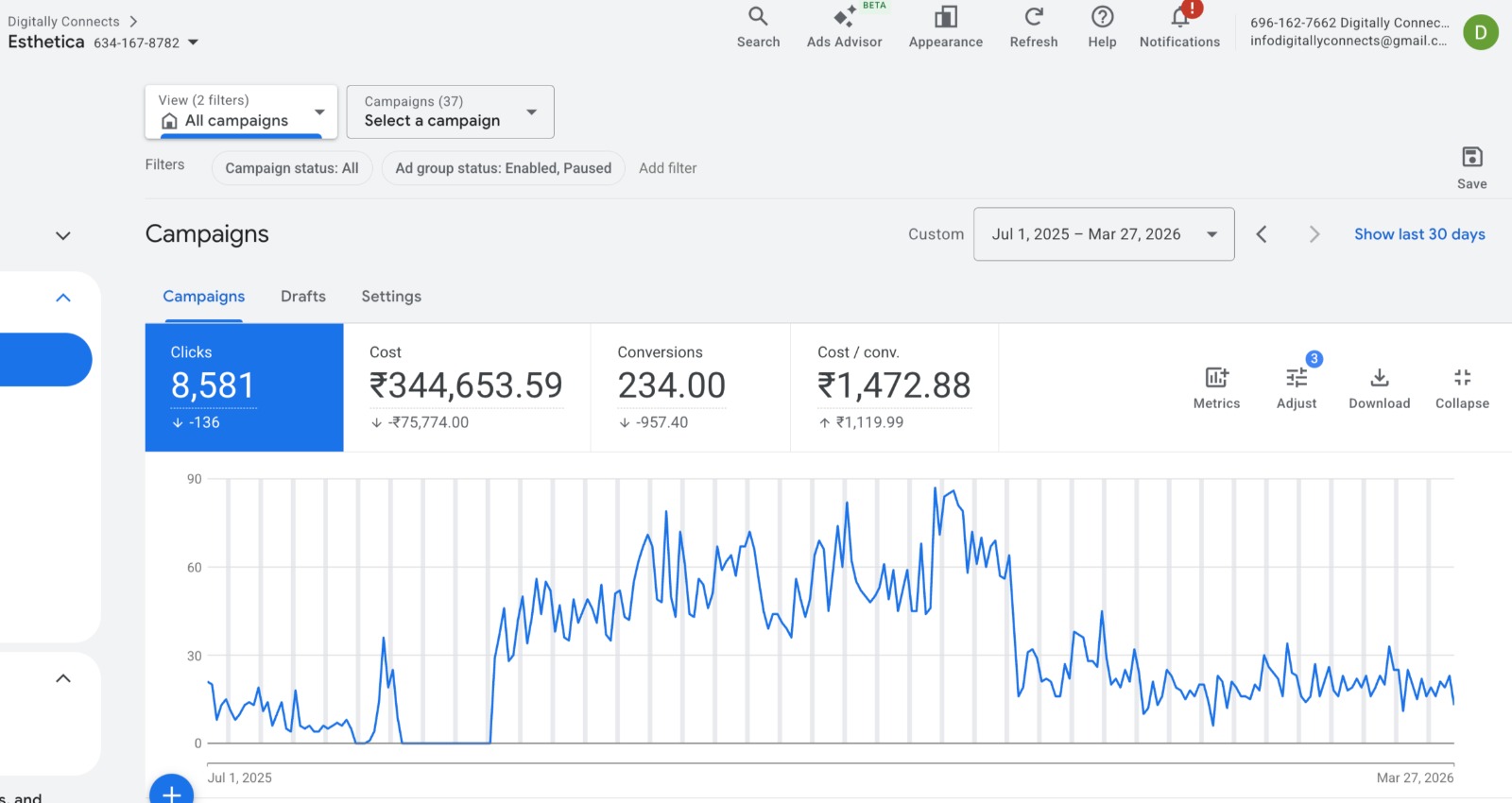
Task: Save the current view
Action: click(1471, 167)
